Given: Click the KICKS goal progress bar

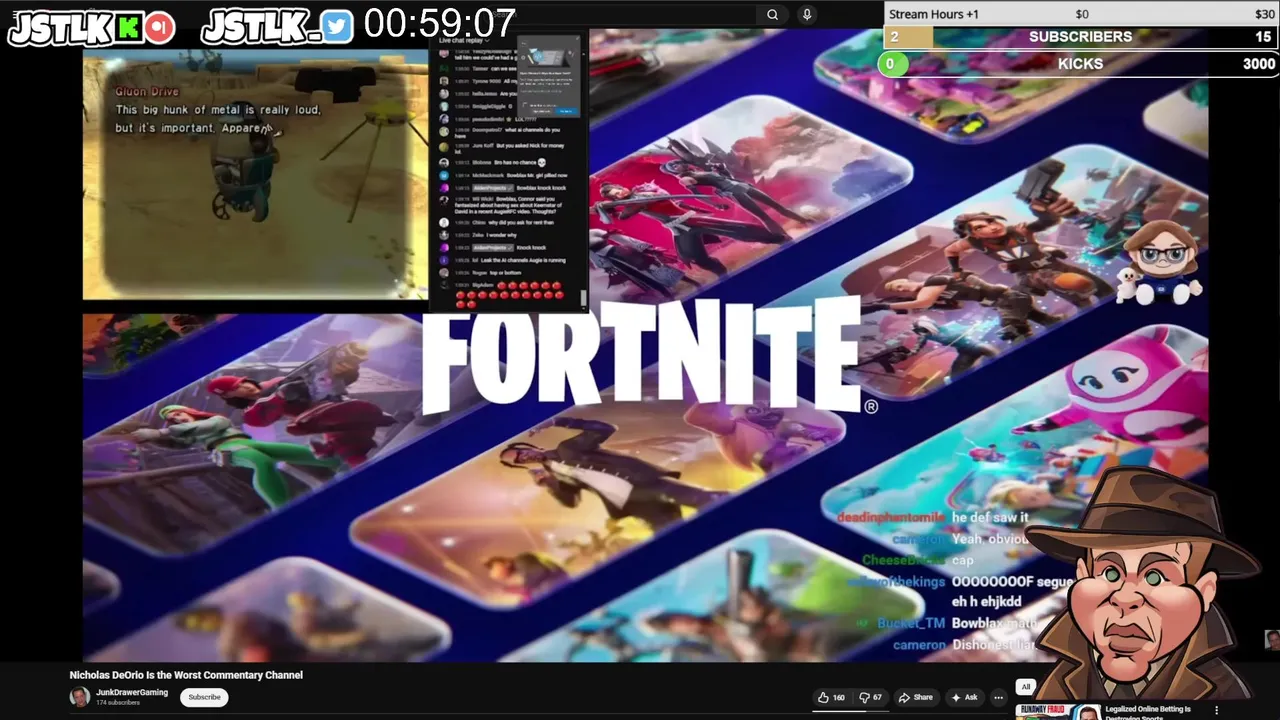Looking at the screenshot, I should [x=1079, y=64].
